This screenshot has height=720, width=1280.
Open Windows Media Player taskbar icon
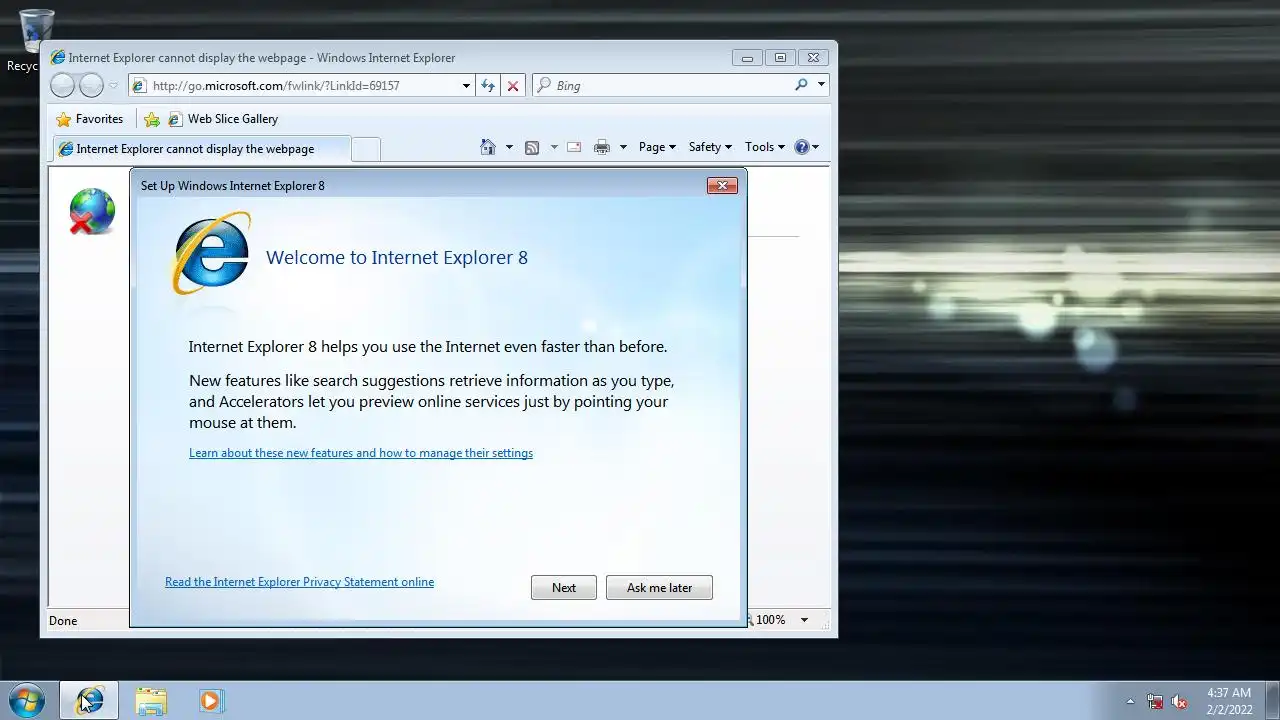point(210,701)
